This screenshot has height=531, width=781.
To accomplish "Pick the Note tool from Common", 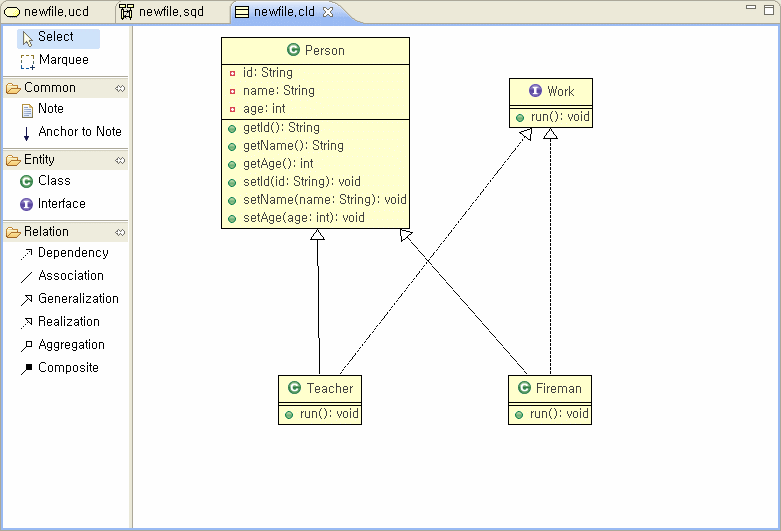I will coord(50,109).
